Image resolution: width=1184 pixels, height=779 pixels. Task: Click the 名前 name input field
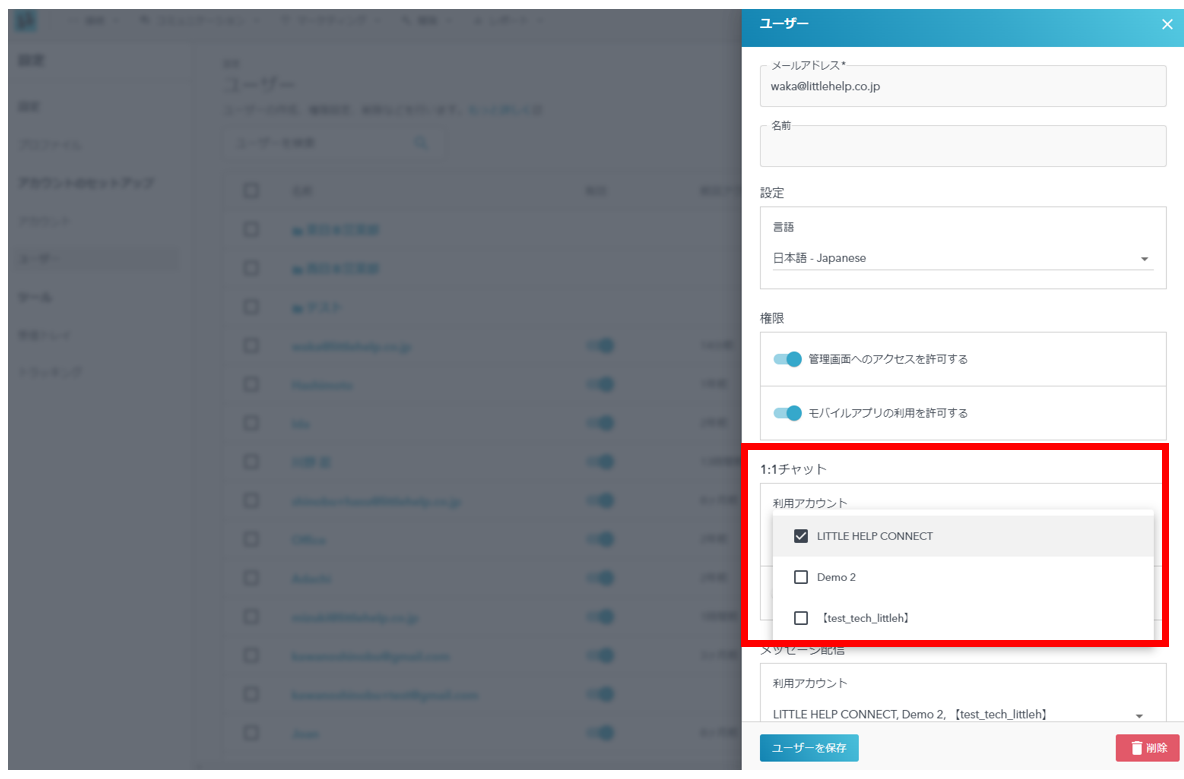tap(962, 148)
